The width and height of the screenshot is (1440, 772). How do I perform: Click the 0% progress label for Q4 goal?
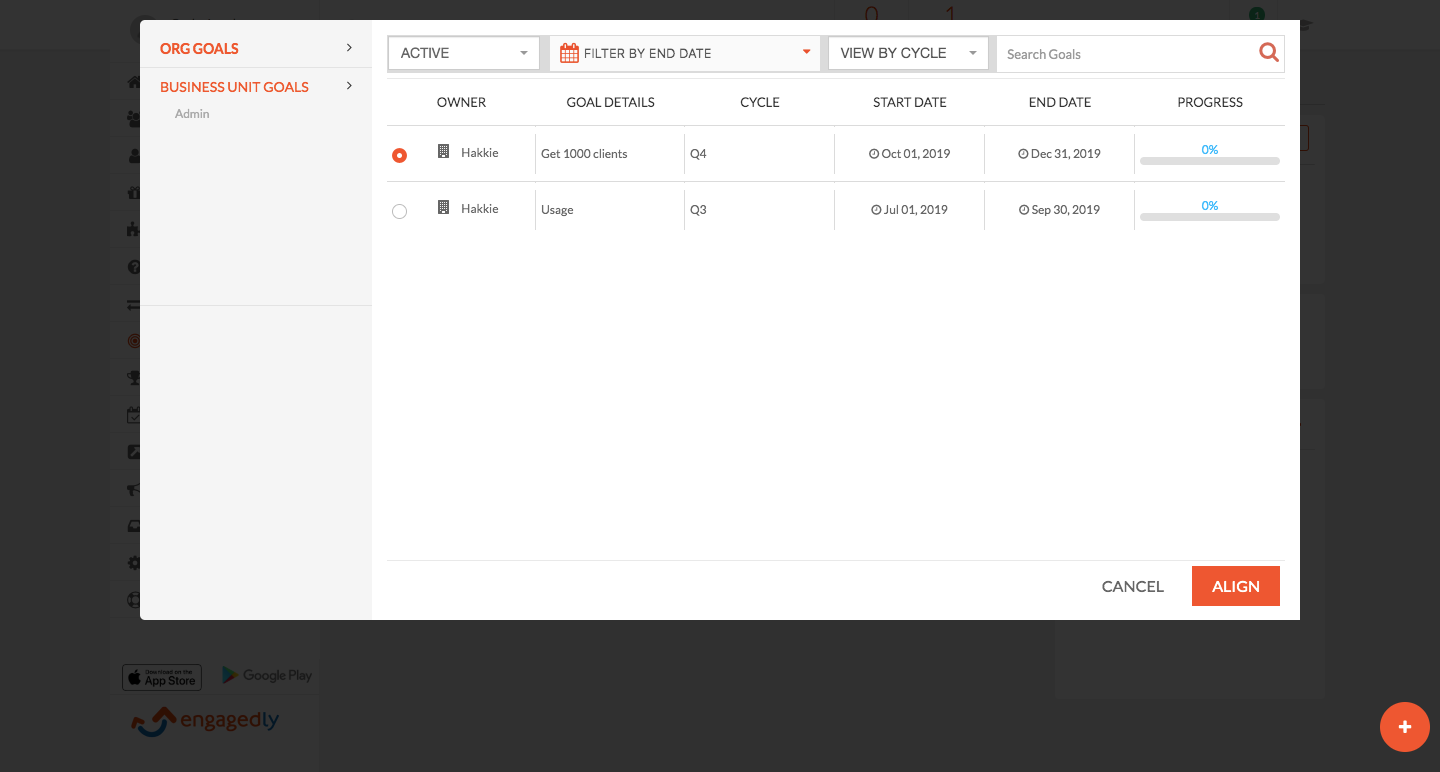click(1210, 150)
